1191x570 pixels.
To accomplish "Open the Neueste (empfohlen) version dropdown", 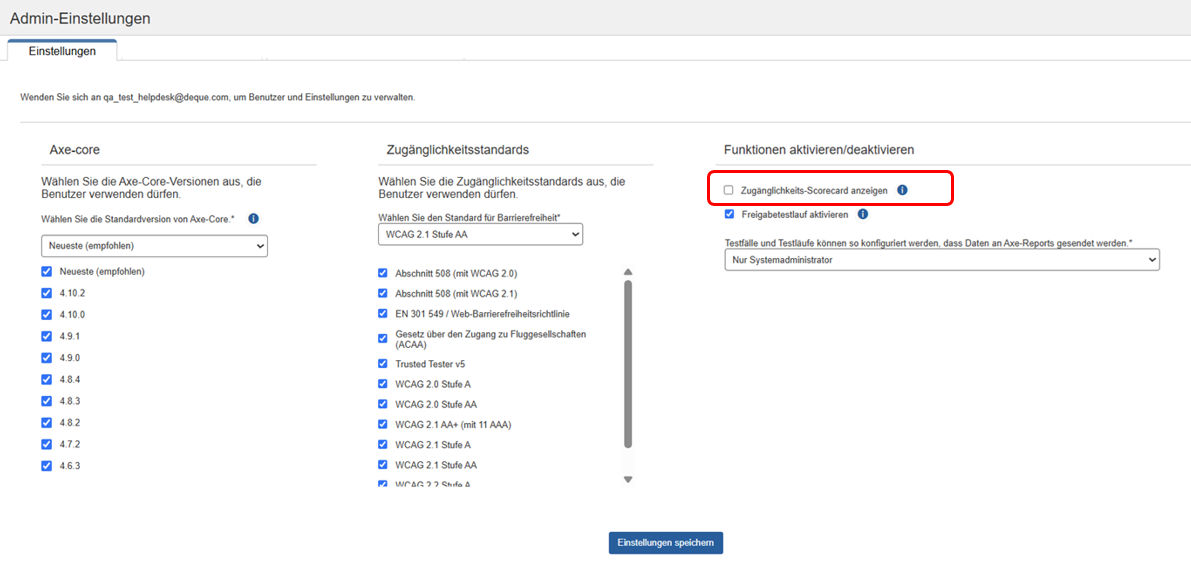I will (154, 246).
